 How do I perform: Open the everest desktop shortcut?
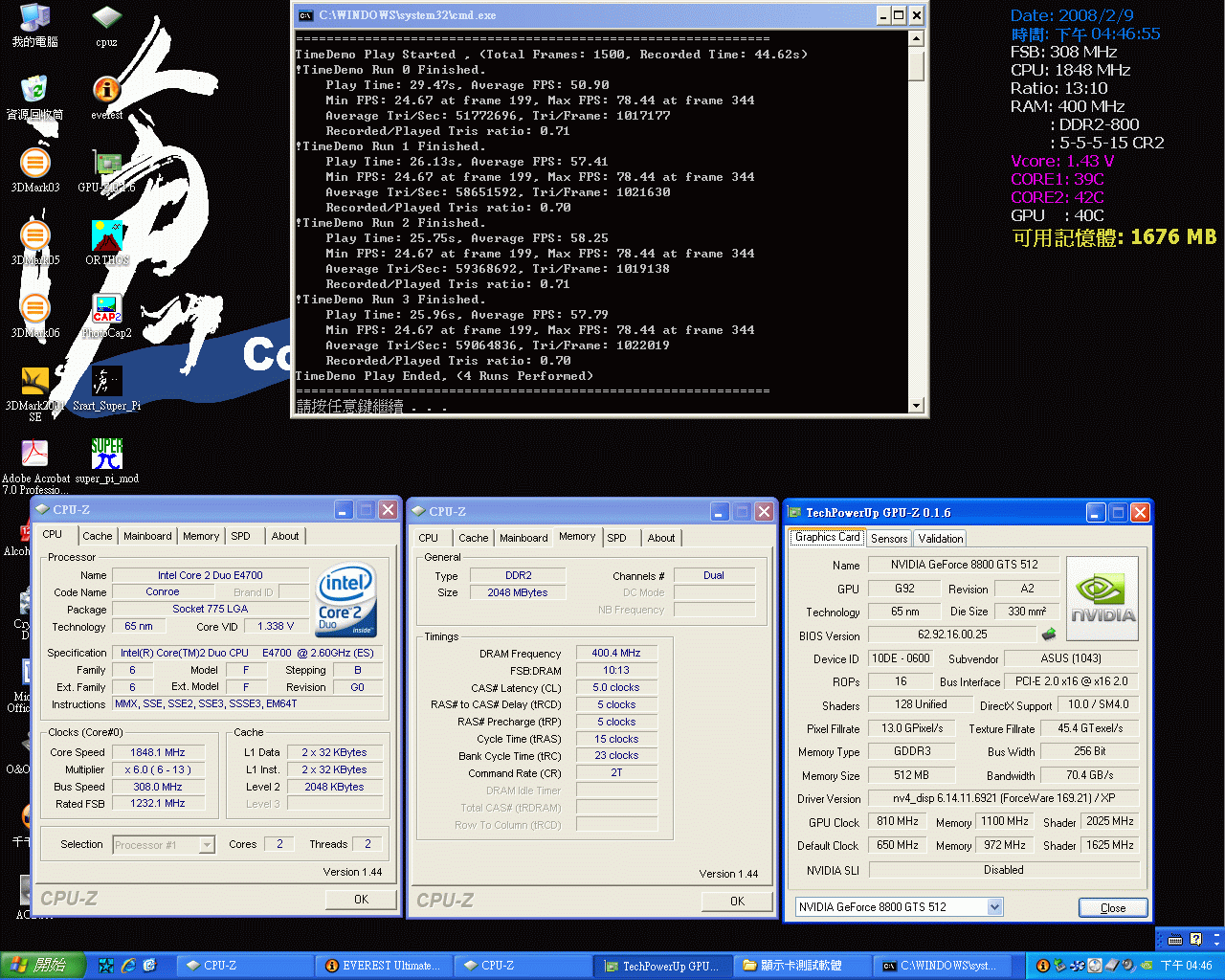[106, 91]
